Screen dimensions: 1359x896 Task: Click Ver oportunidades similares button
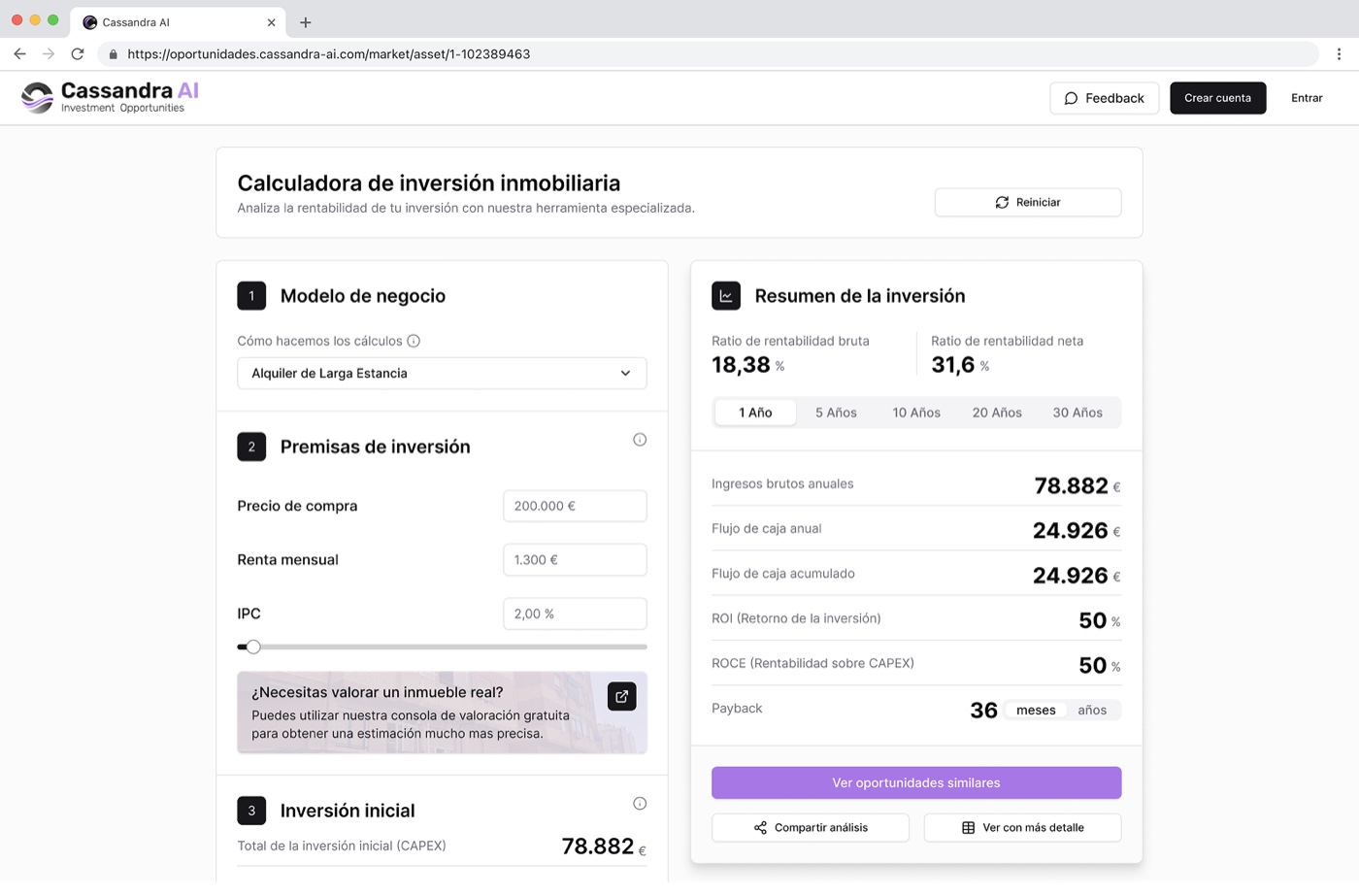tap(916, 782)
